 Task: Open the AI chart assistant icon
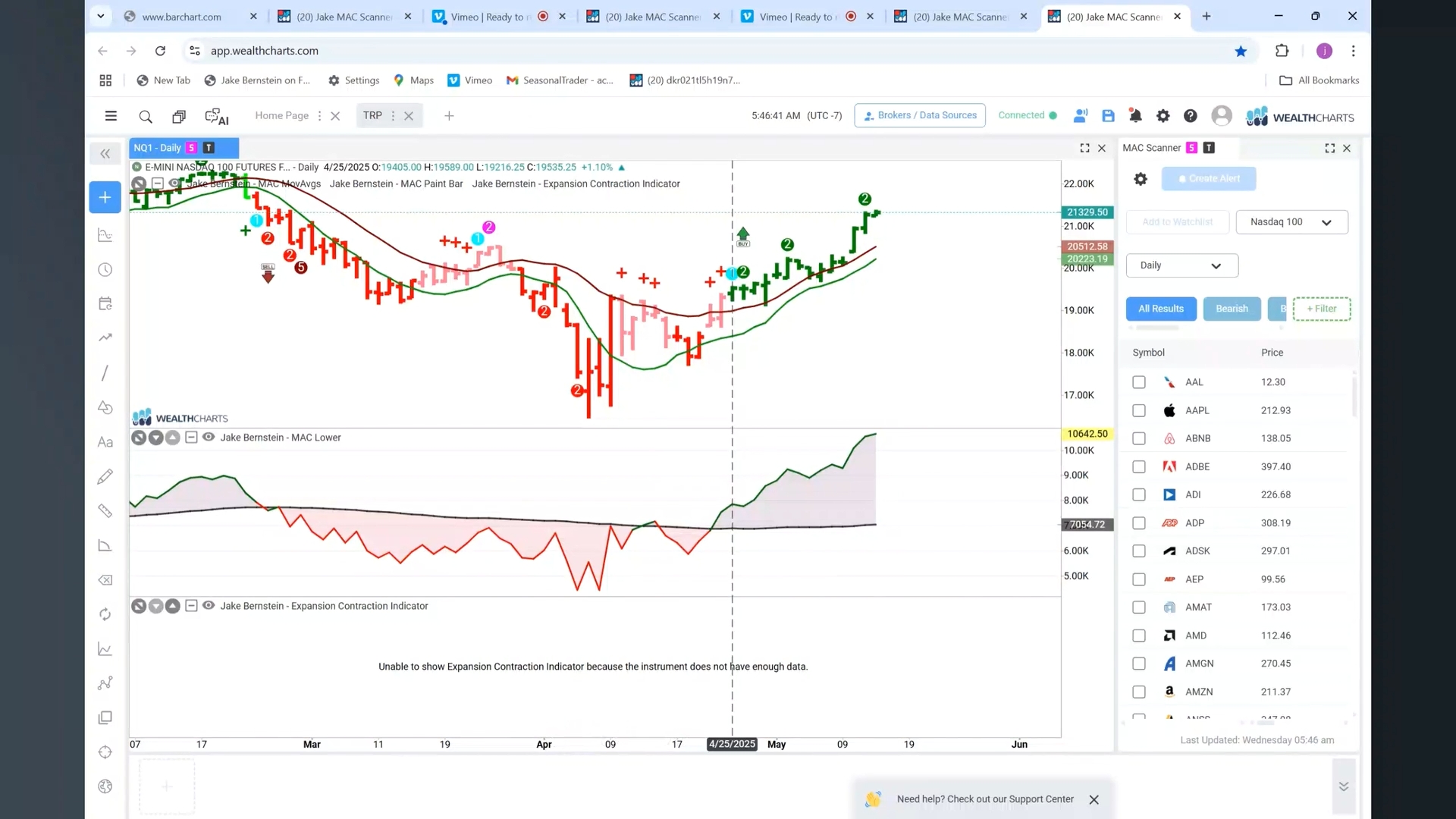(216, 116)
